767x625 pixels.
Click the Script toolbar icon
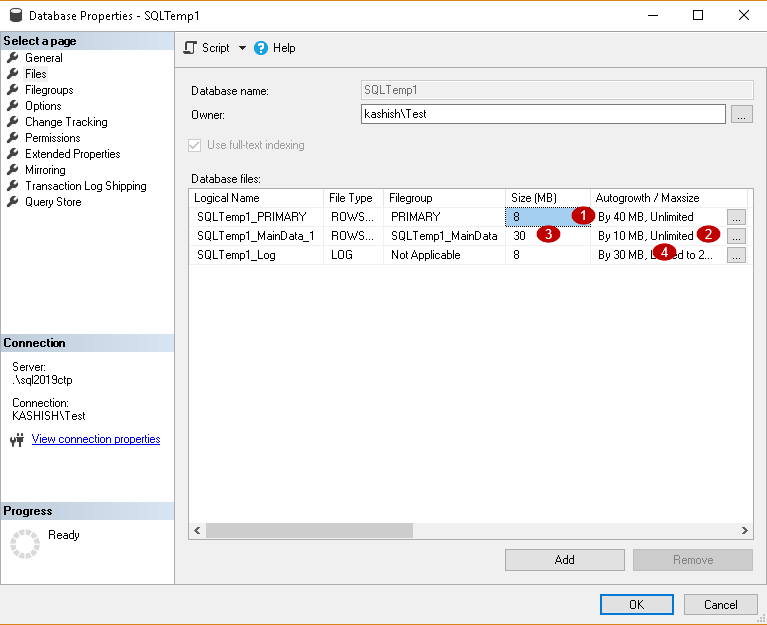190,48
